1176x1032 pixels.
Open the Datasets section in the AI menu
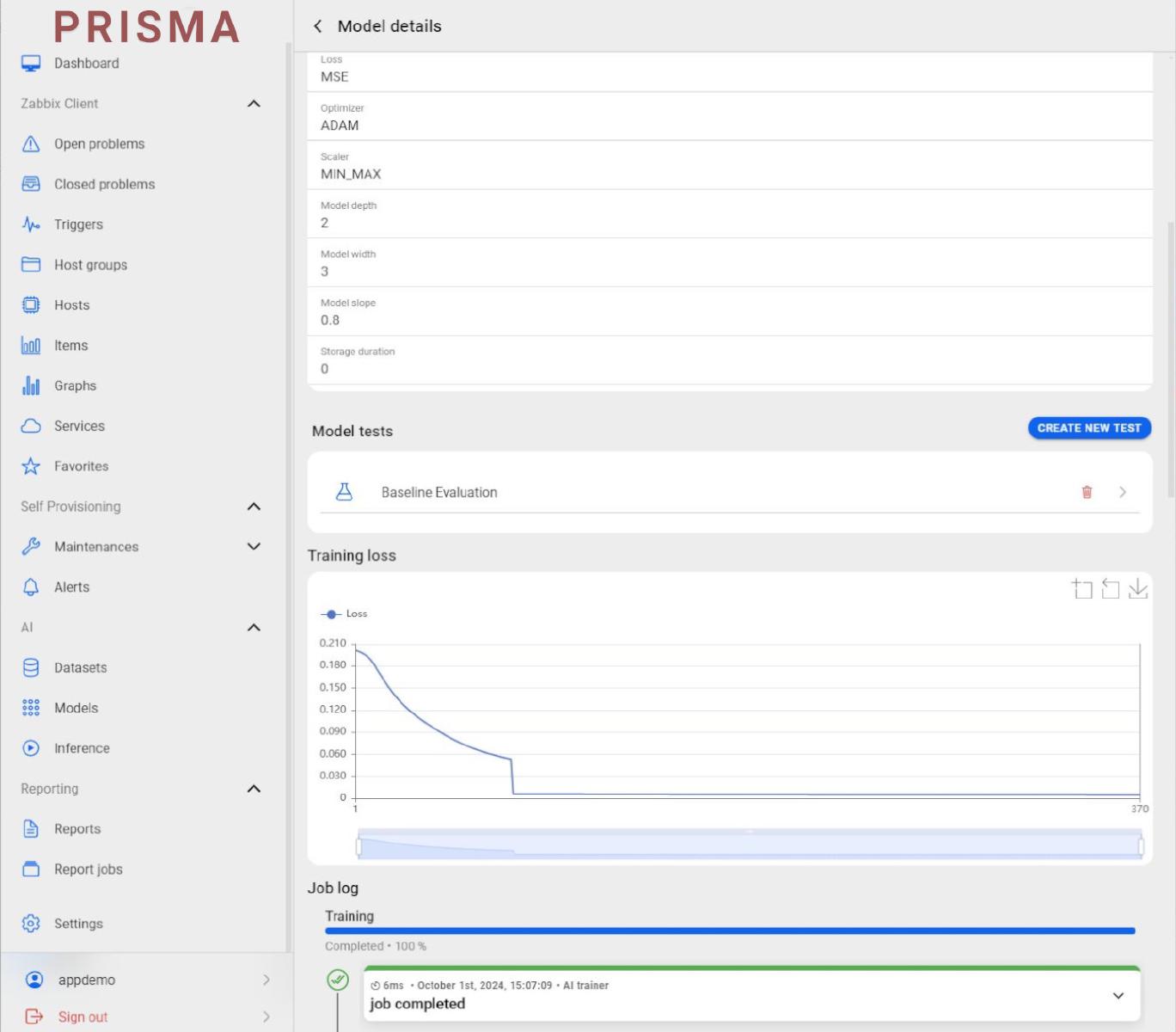[80, 667]
